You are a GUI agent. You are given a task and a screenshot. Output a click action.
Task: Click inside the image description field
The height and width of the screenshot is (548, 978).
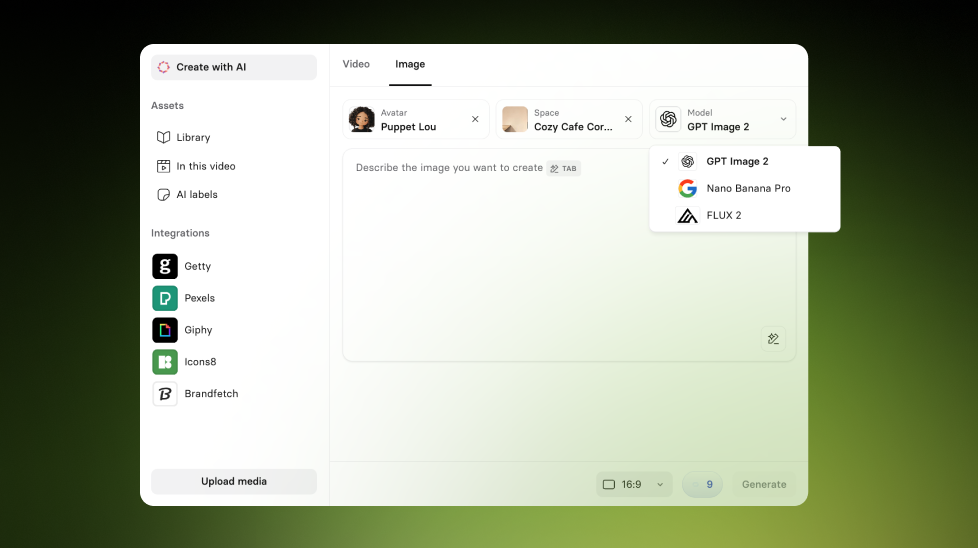[569, 254]
